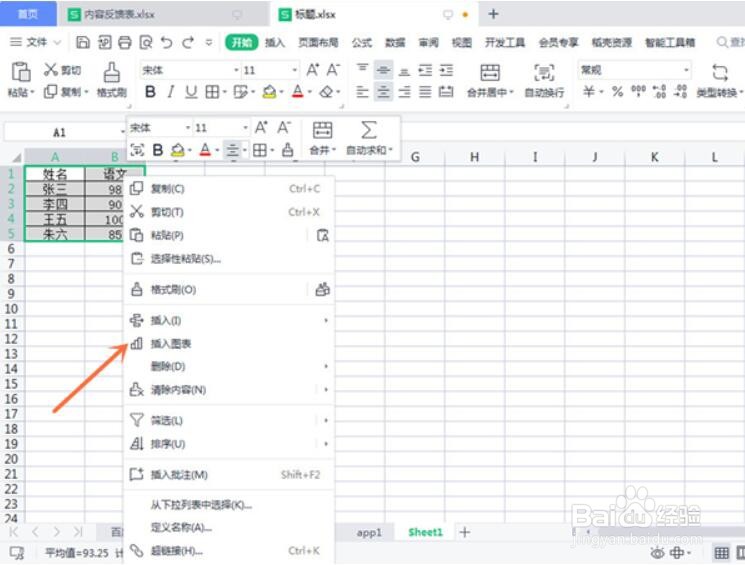Toggle Italic in the ribbon
745x565 pixels.
point(171,91)
